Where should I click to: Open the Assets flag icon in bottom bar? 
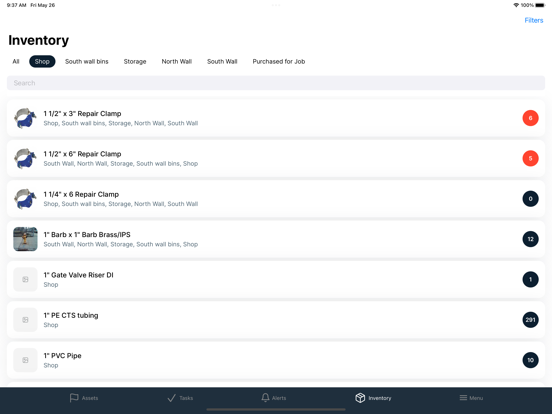click(x=74, y=398)
